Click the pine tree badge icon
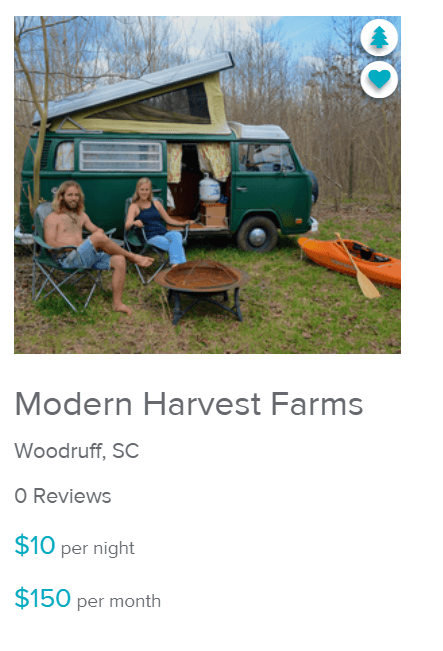 379,37
